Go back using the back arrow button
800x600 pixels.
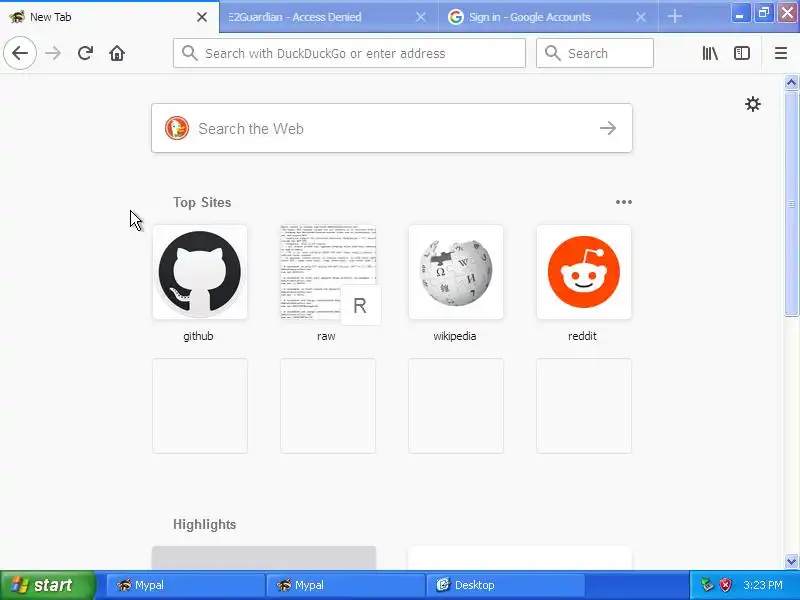point(20,53)
